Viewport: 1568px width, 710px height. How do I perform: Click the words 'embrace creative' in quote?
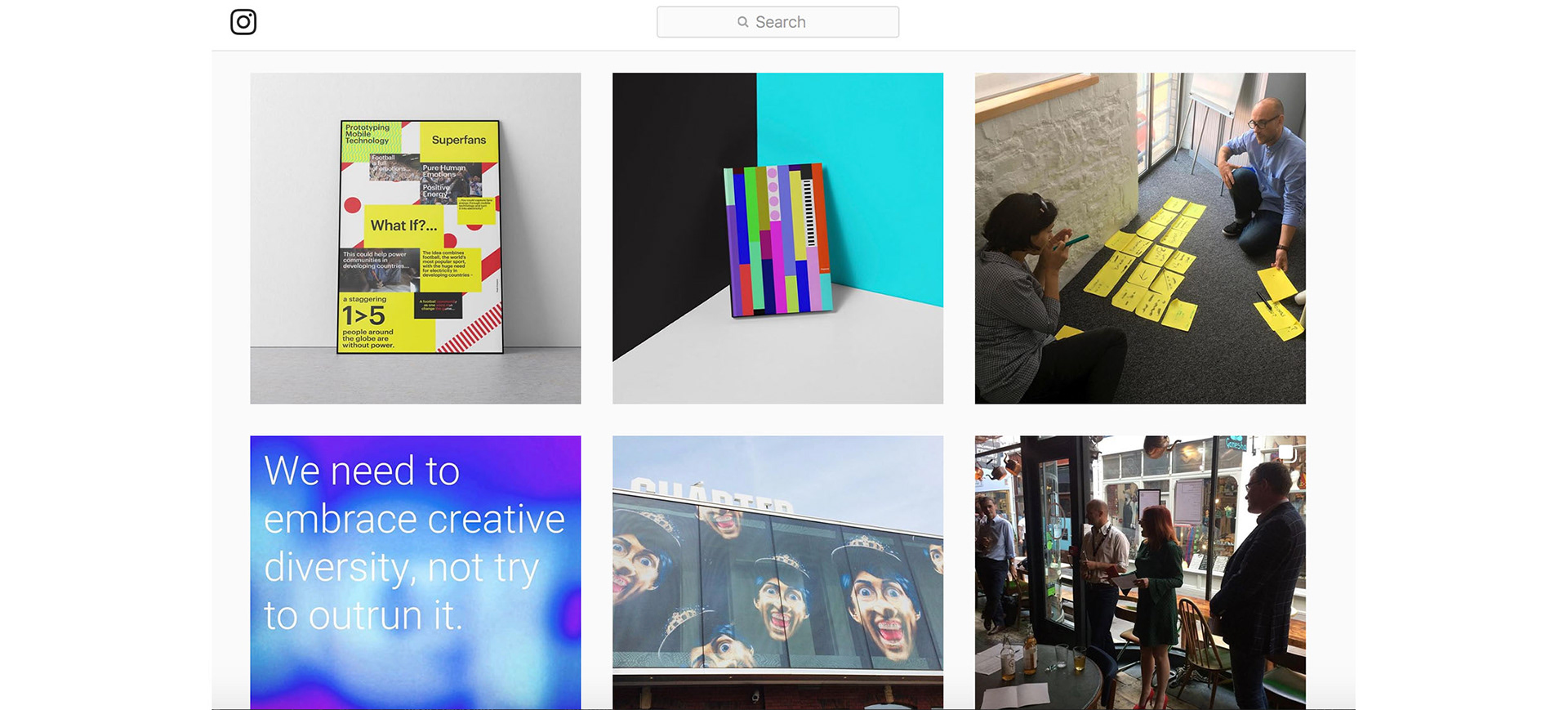click(x=414, y=520)
